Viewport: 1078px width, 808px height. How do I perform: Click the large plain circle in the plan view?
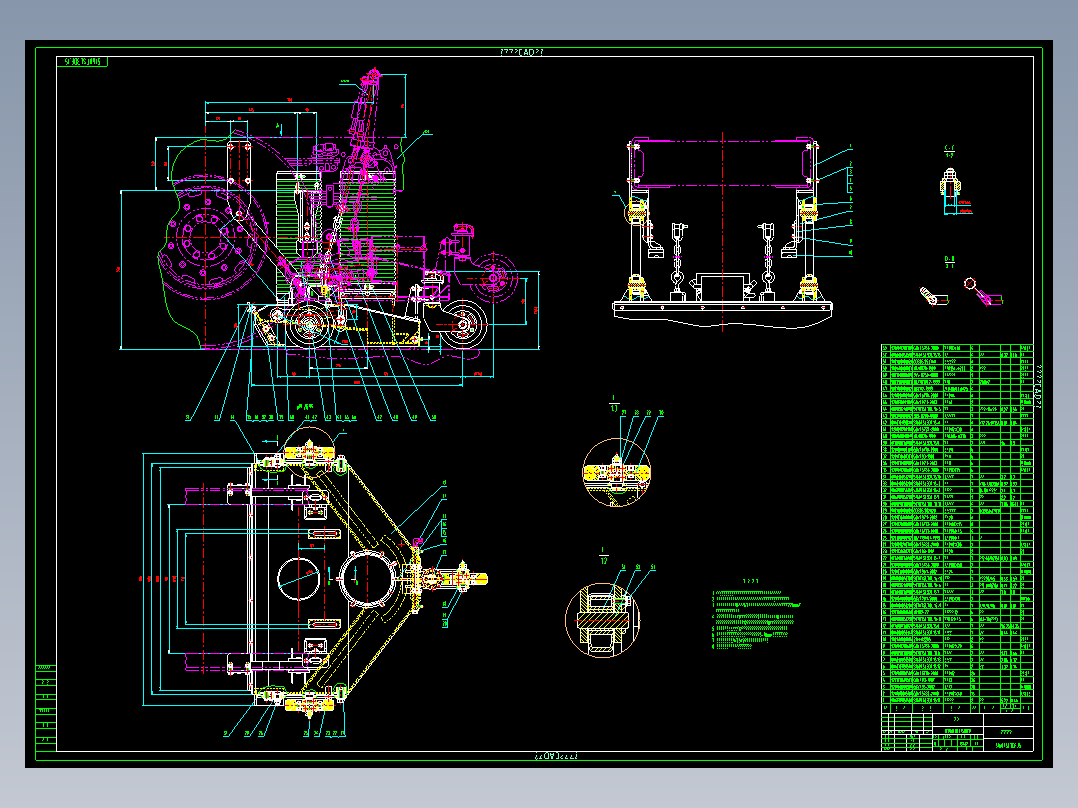click(x=298, y=579)
